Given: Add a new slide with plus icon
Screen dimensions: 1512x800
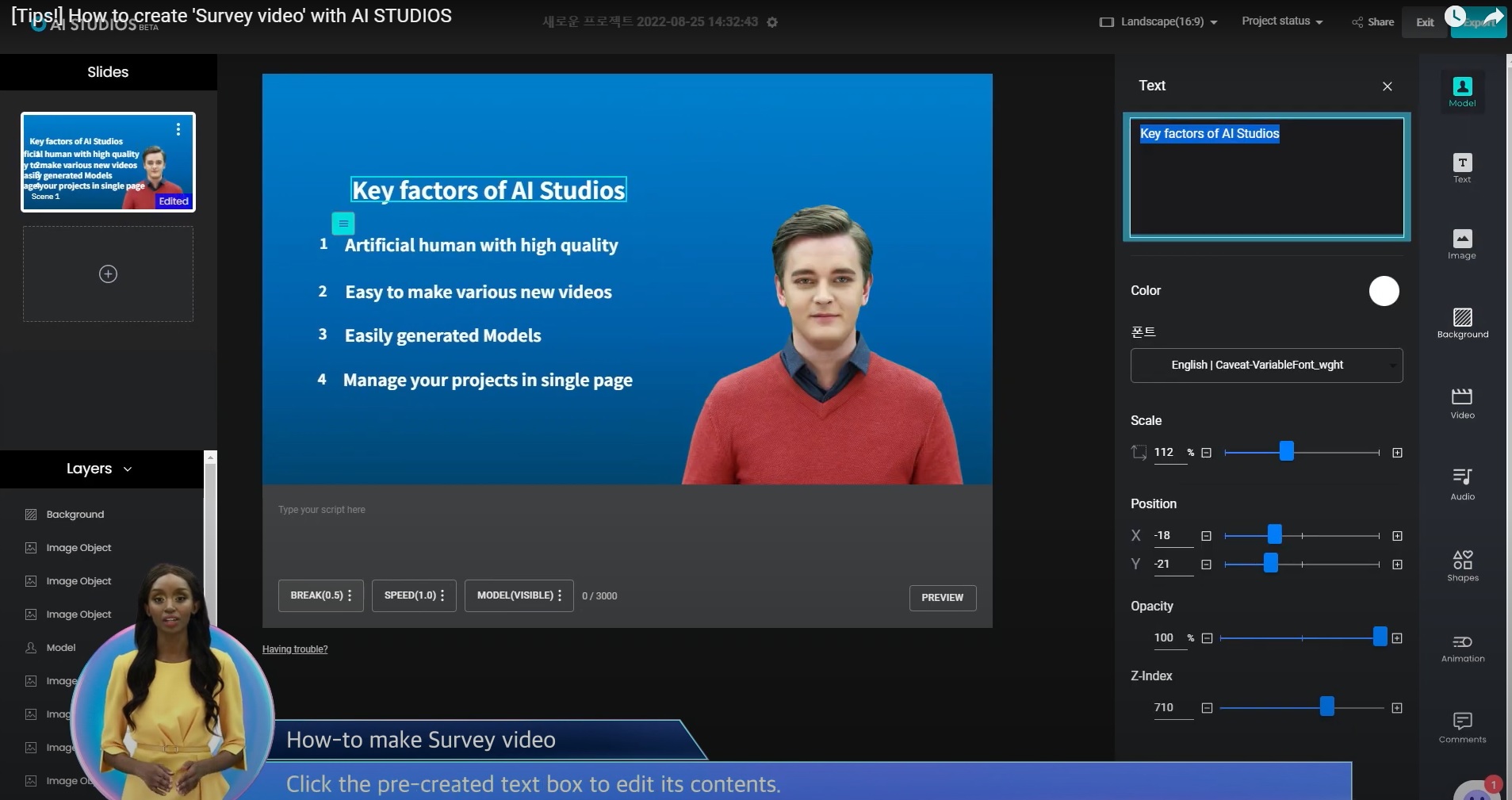Looking at the screenshot, I should point(108,274).
